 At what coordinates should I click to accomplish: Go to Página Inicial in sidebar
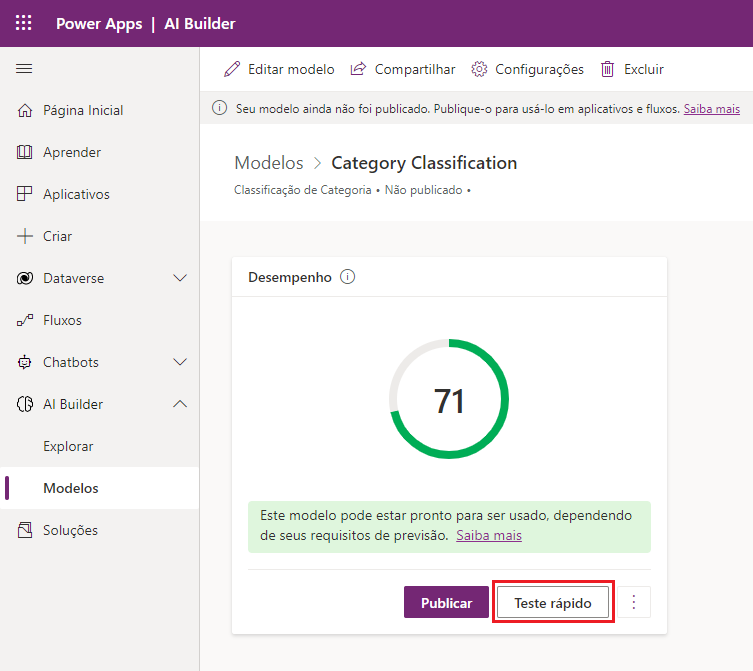click(x=99, y=110)
